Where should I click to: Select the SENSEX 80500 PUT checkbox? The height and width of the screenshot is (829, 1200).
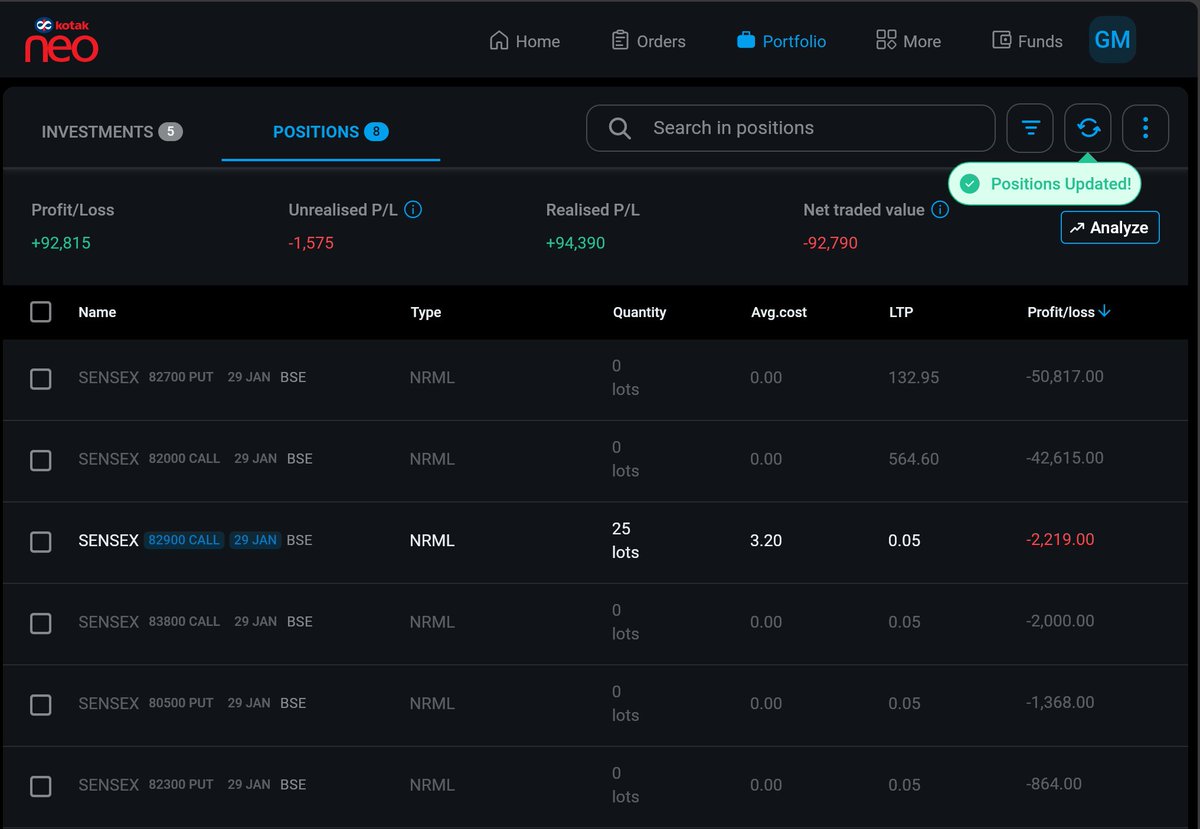click(x=41, y=705)
